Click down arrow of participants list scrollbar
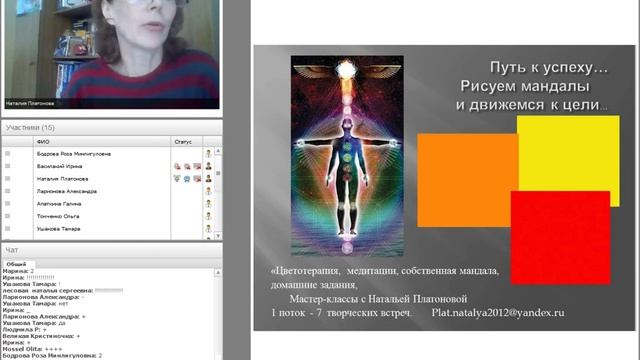This screenshot has height=360, width=640. (x=218, y=236)
